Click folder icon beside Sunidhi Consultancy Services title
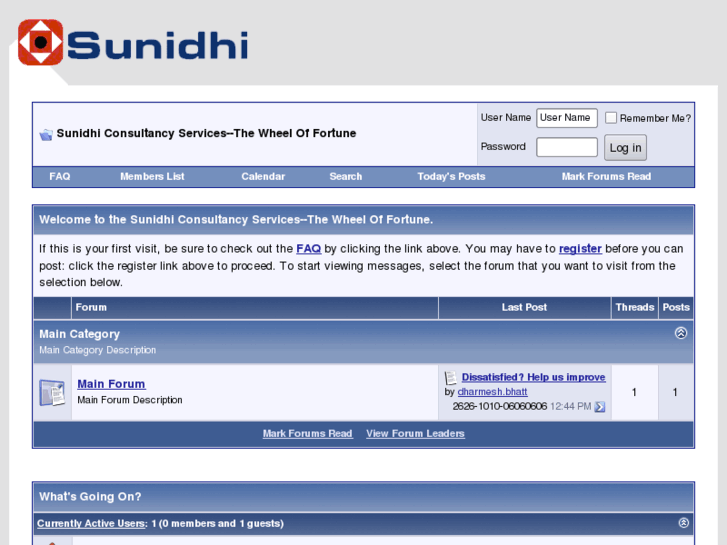 [46, 135]
